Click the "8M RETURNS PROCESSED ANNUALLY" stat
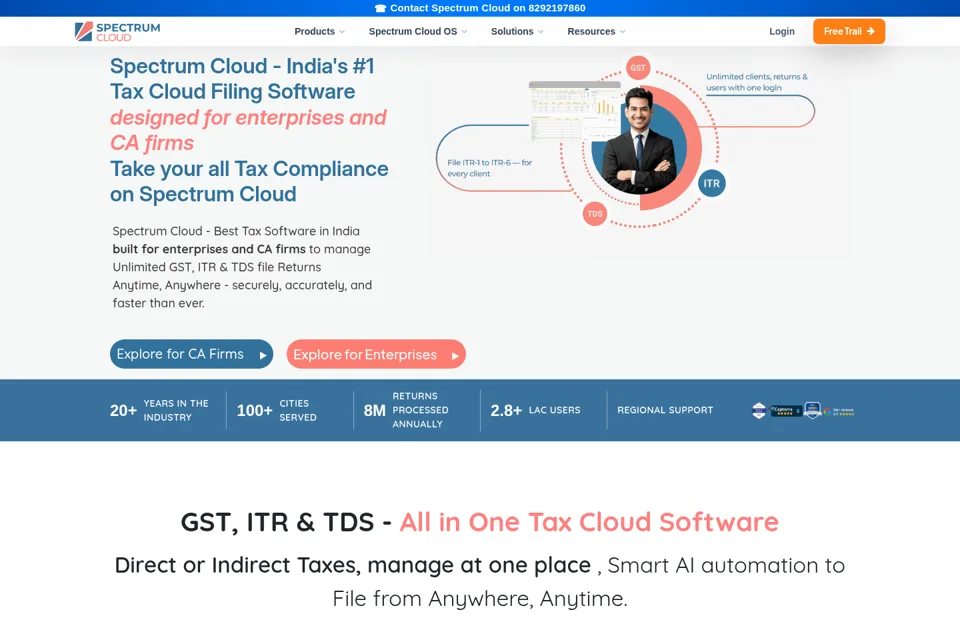Screen dimensions: 960x640 click(x=406, y=410)
